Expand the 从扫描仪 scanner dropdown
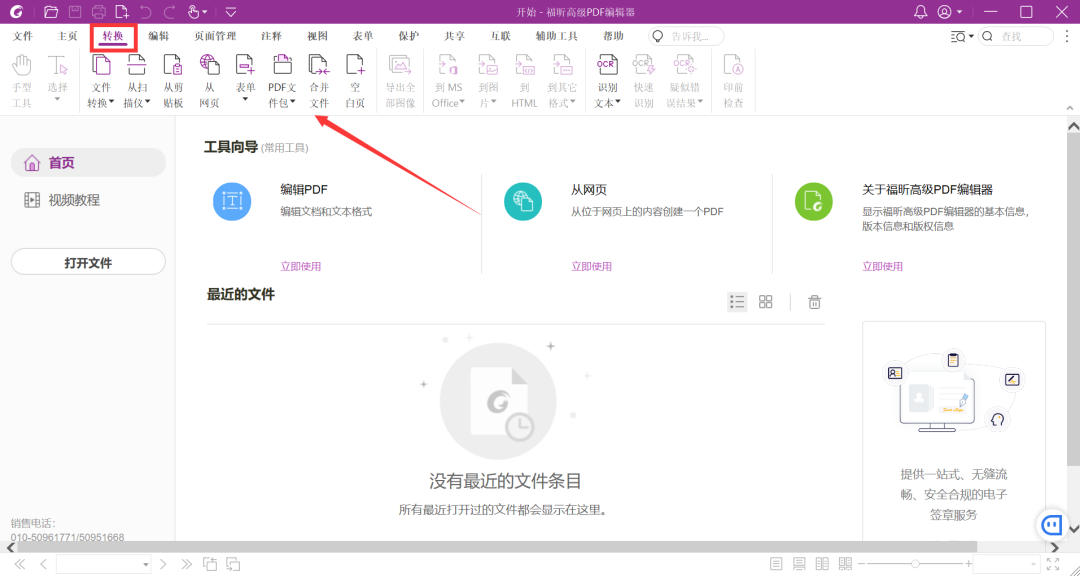Screen dimensions: 1080x576 [147, 103]
